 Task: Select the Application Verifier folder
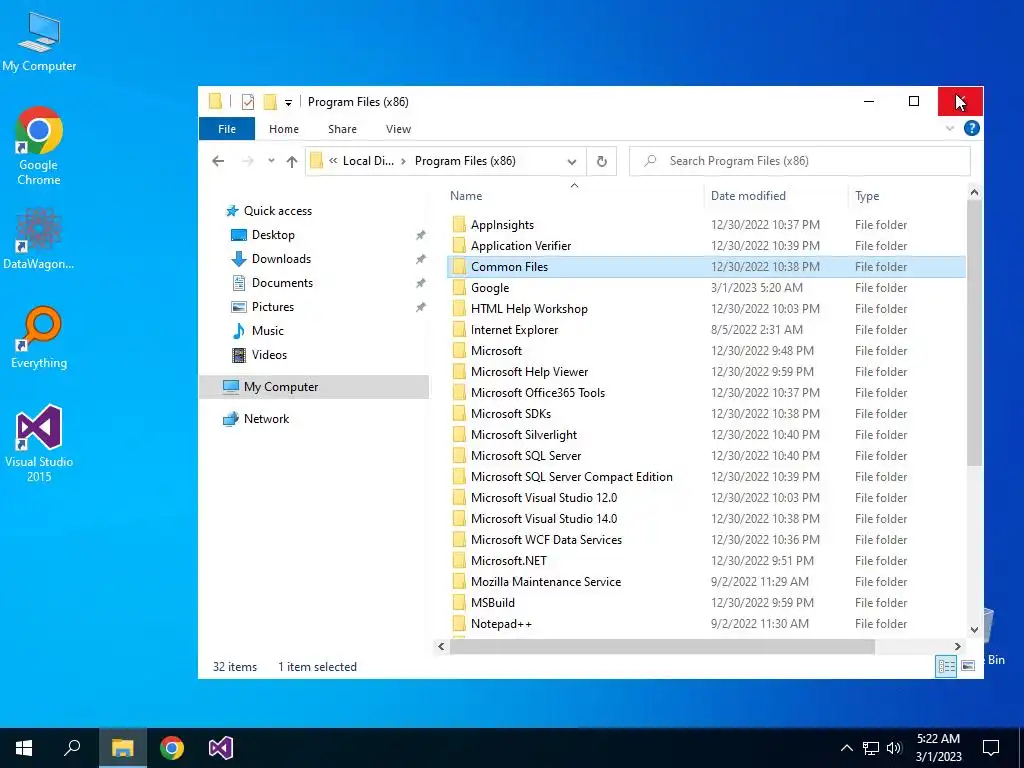click(706, 246)
